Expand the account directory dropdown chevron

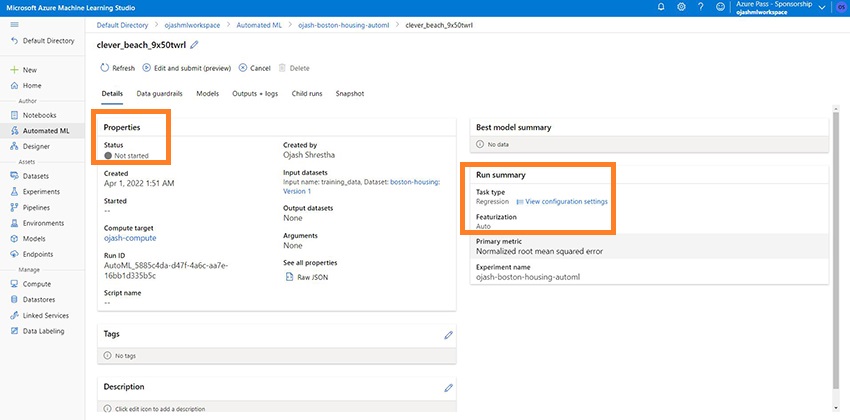tap(822, 8)
